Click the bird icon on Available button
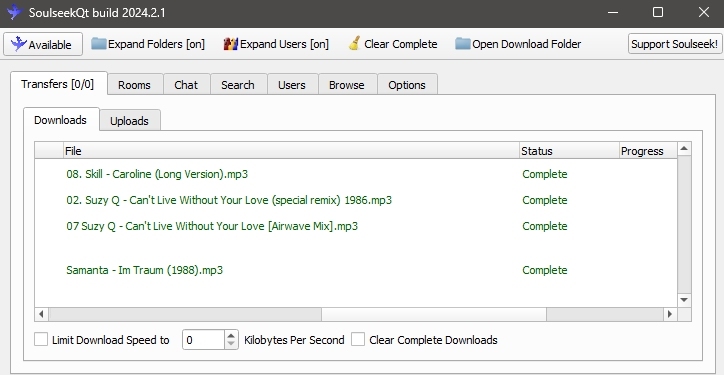724x375 pixels. [19, 44]
